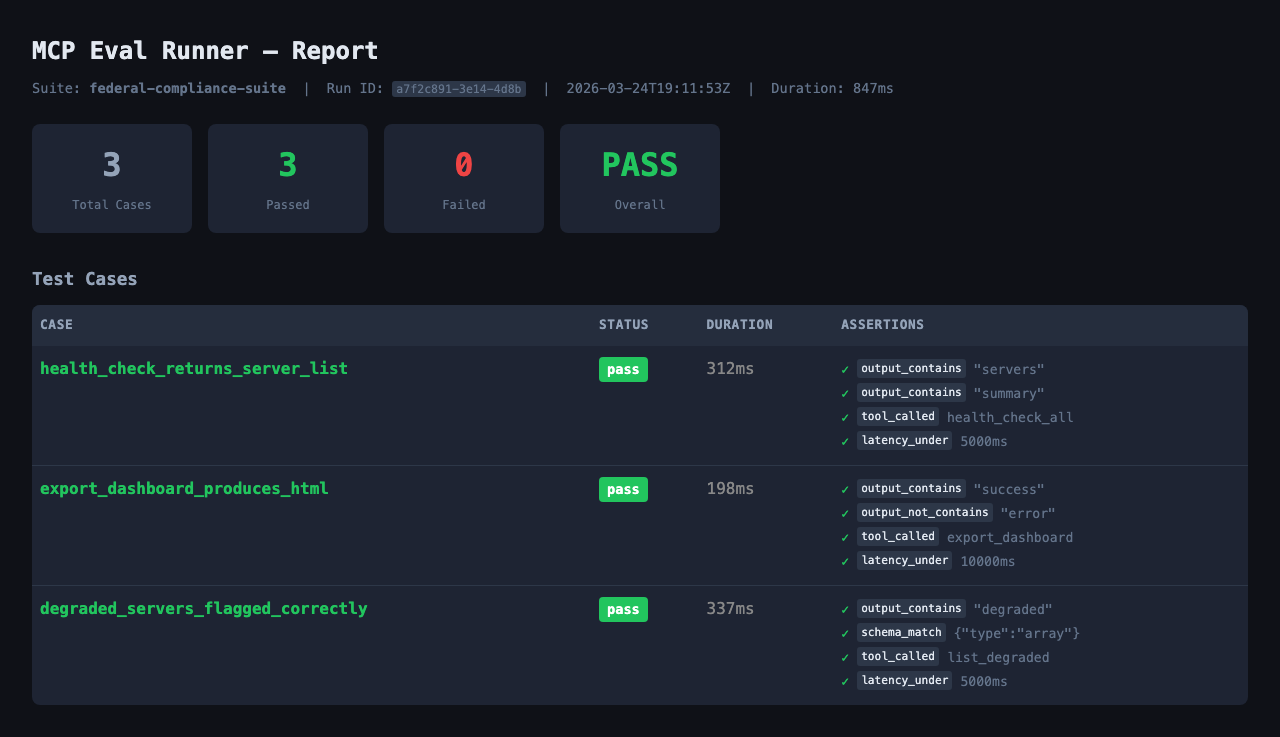The image size is (1280, 737).
Task: Expand the health_check_returns_server_list test case
Action: coord(194,368)
